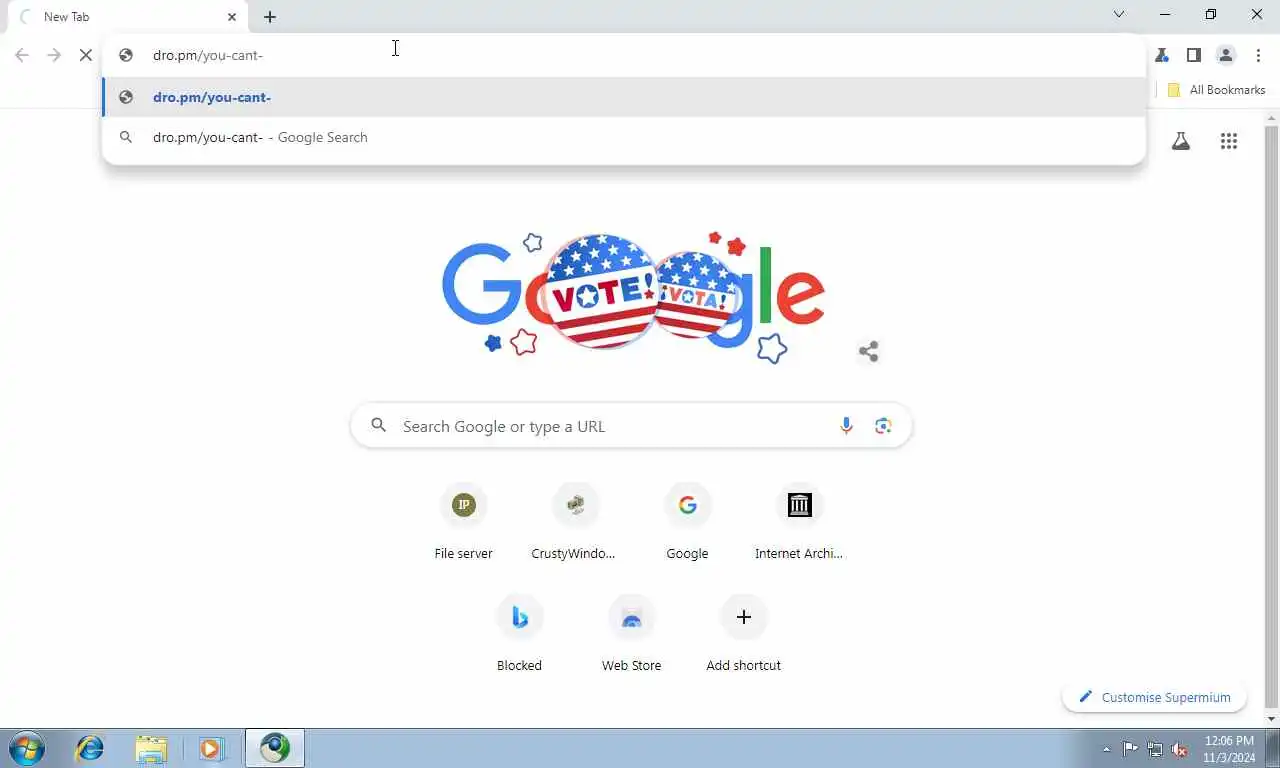Open the Blocked Bing shortcut
The image size is (1280, 768).
(x=519, y=634)
